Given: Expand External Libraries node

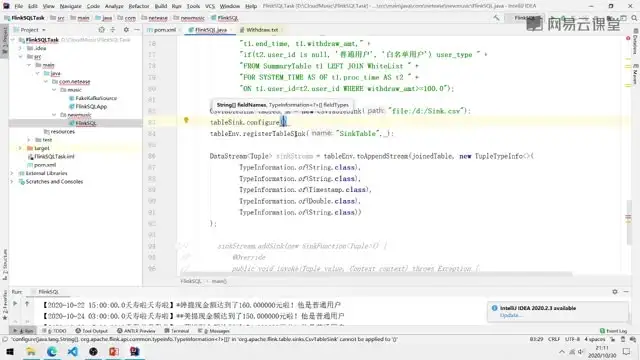Looking at the screenshot, I should pyautogui.click(x=12, y=173).
